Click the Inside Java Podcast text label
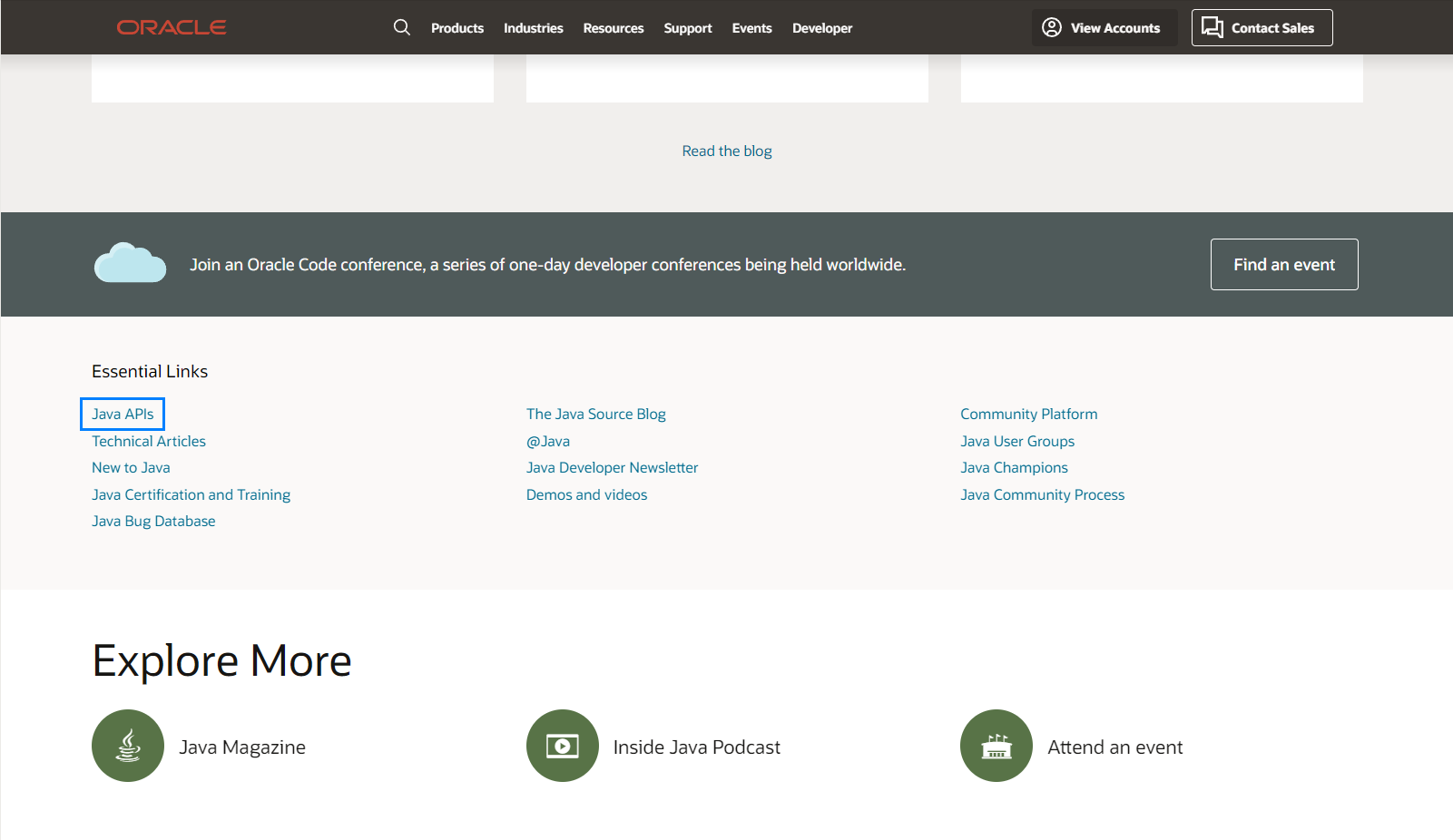1453x840 pixels. [697, 747]
